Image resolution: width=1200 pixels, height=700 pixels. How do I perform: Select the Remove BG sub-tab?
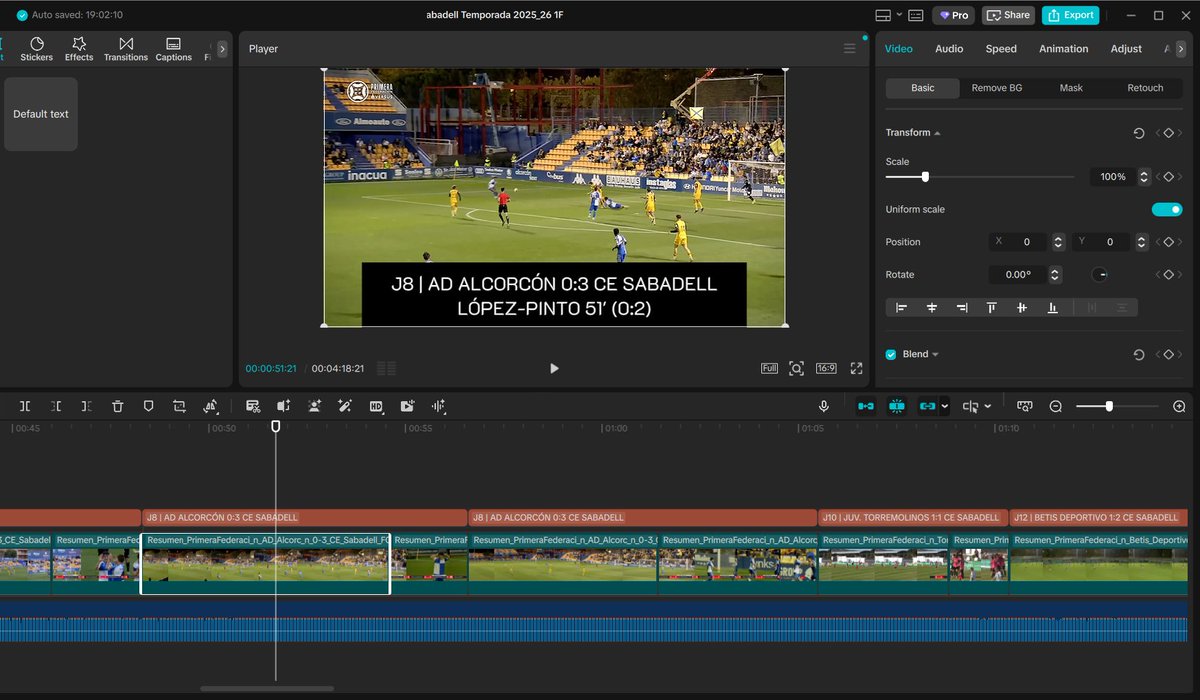997,88
